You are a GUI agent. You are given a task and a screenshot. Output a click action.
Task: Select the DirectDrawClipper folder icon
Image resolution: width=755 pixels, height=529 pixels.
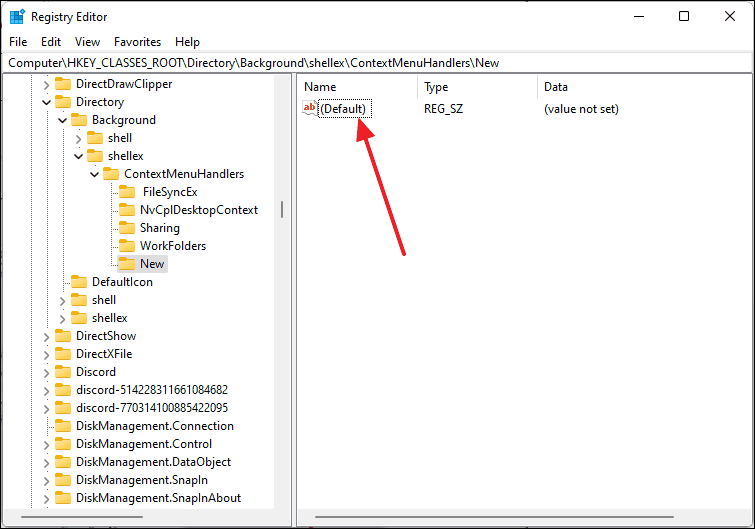(x=63, y=84)
